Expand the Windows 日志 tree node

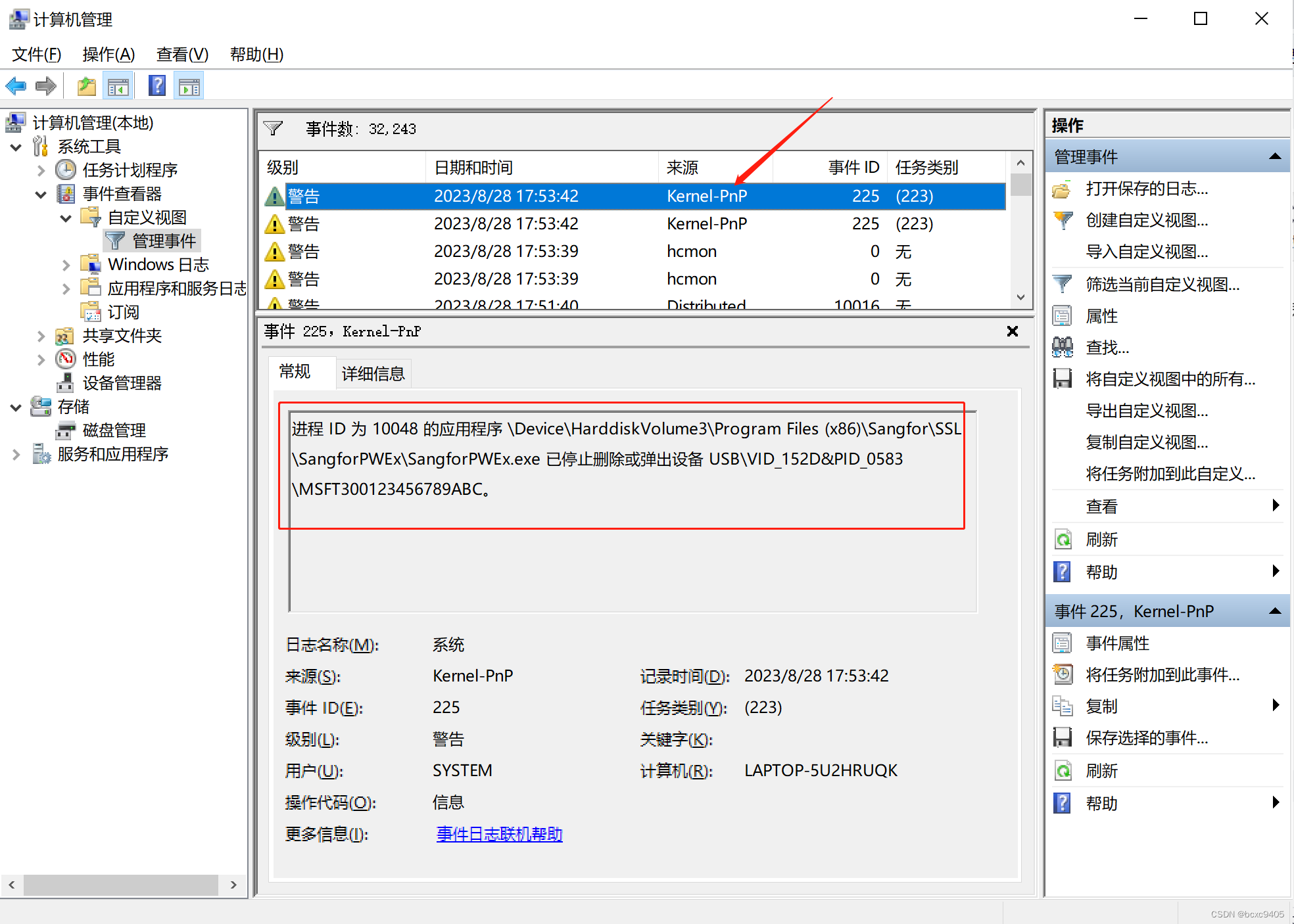click(x=66, y=265)
